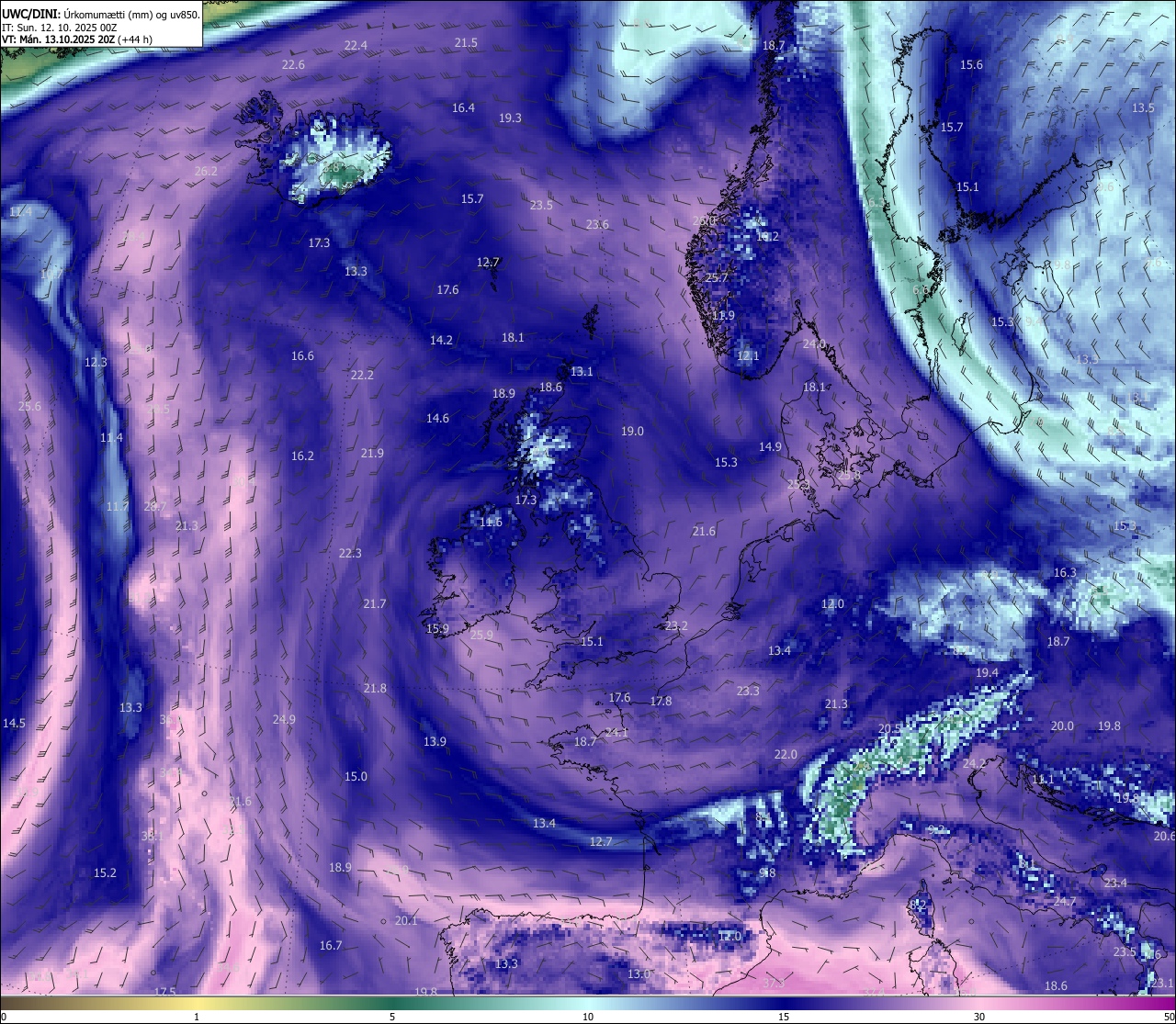Click the value 16.6 on the map
Screen dimensions: 1176x1024
click(x=302, y=355)
